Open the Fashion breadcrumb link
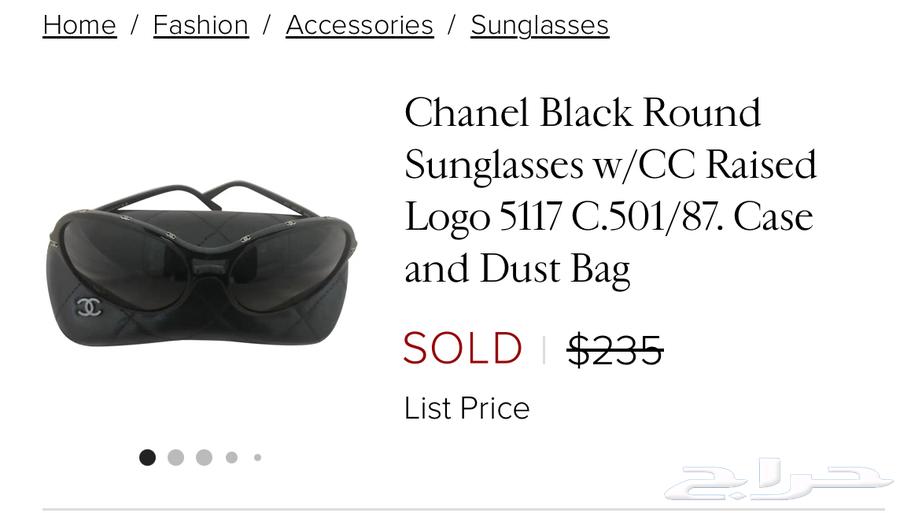This screenshot has width=900, height=513. click(x=200, y=25)
